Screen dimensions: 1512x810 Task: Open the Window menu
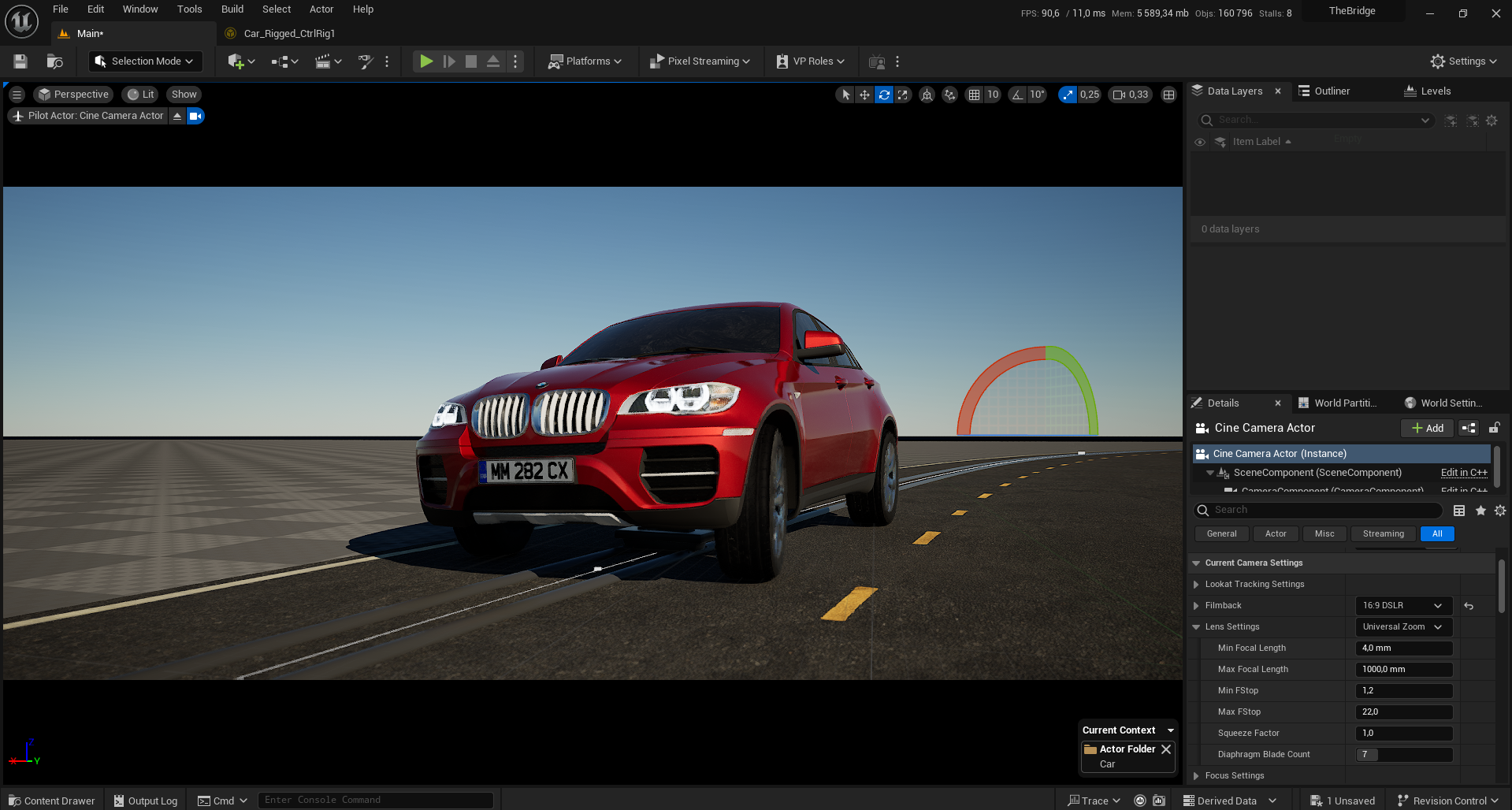pyautogui.click(x=140, y=9)
